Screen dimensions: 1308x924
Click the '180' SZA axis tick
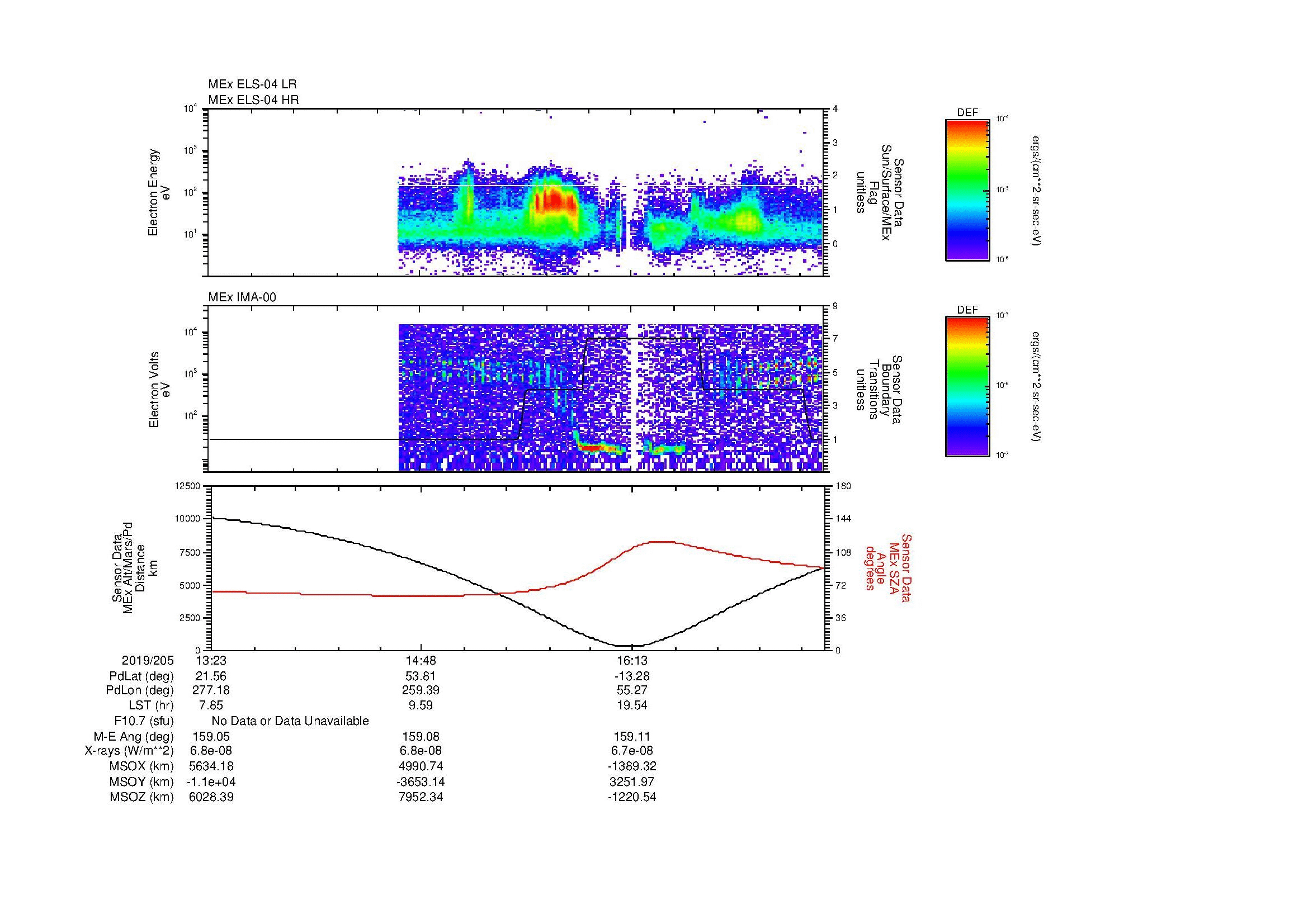843,486
